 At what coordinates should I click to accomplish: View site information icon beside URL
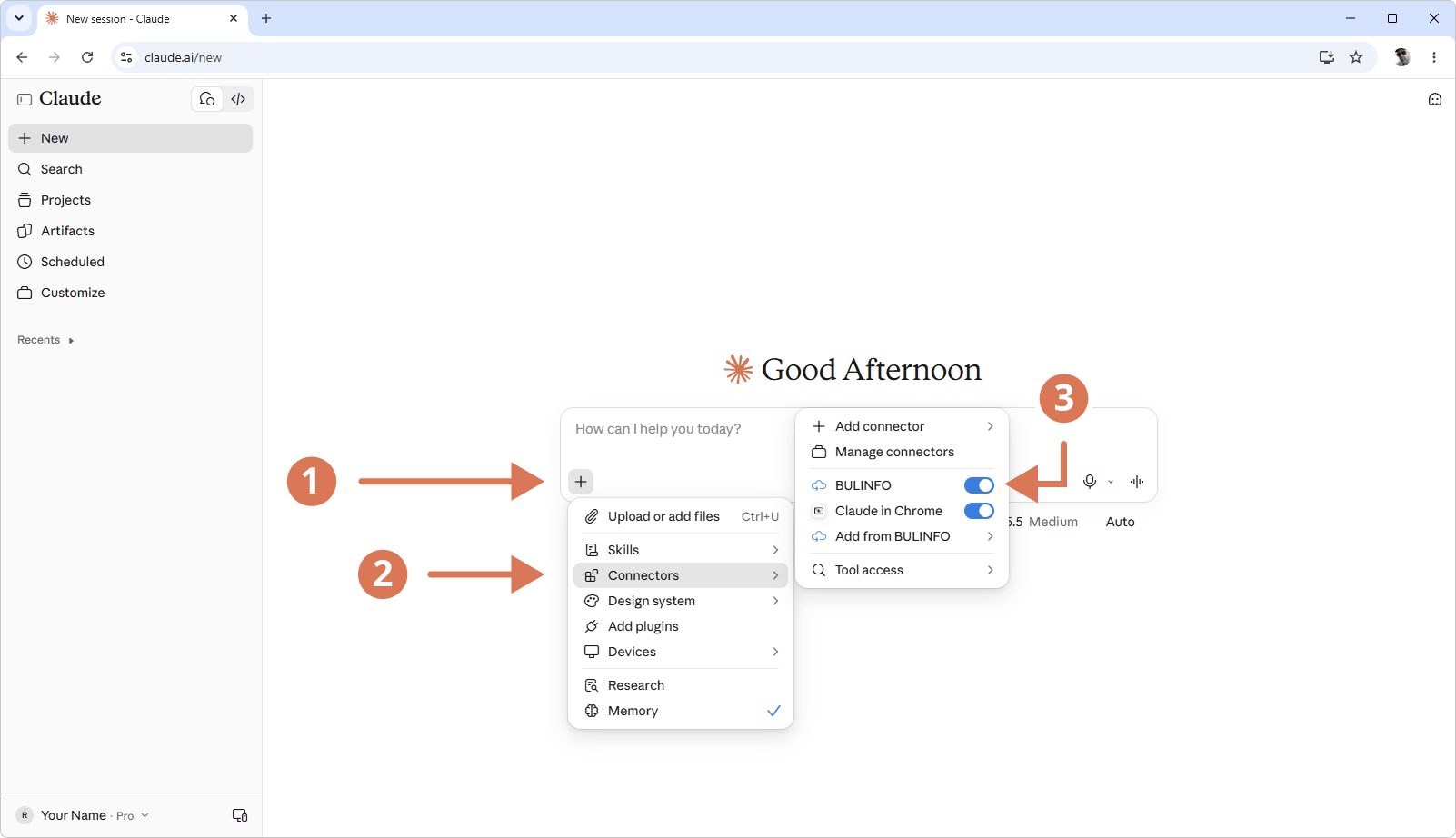click(126, 57)
